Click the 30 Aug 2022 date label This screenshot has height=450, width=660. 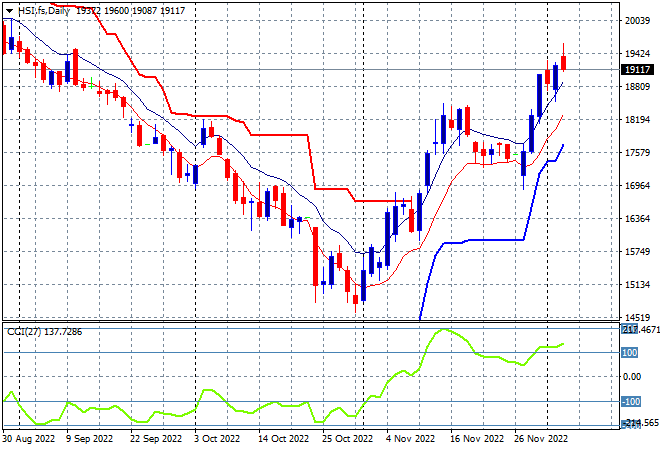click(29, 439)
